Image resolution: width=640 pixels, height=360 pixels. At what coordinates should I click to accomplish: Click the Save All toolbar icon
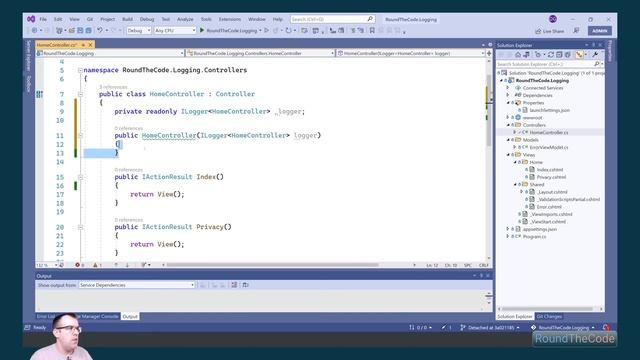(x=89, y=30)
